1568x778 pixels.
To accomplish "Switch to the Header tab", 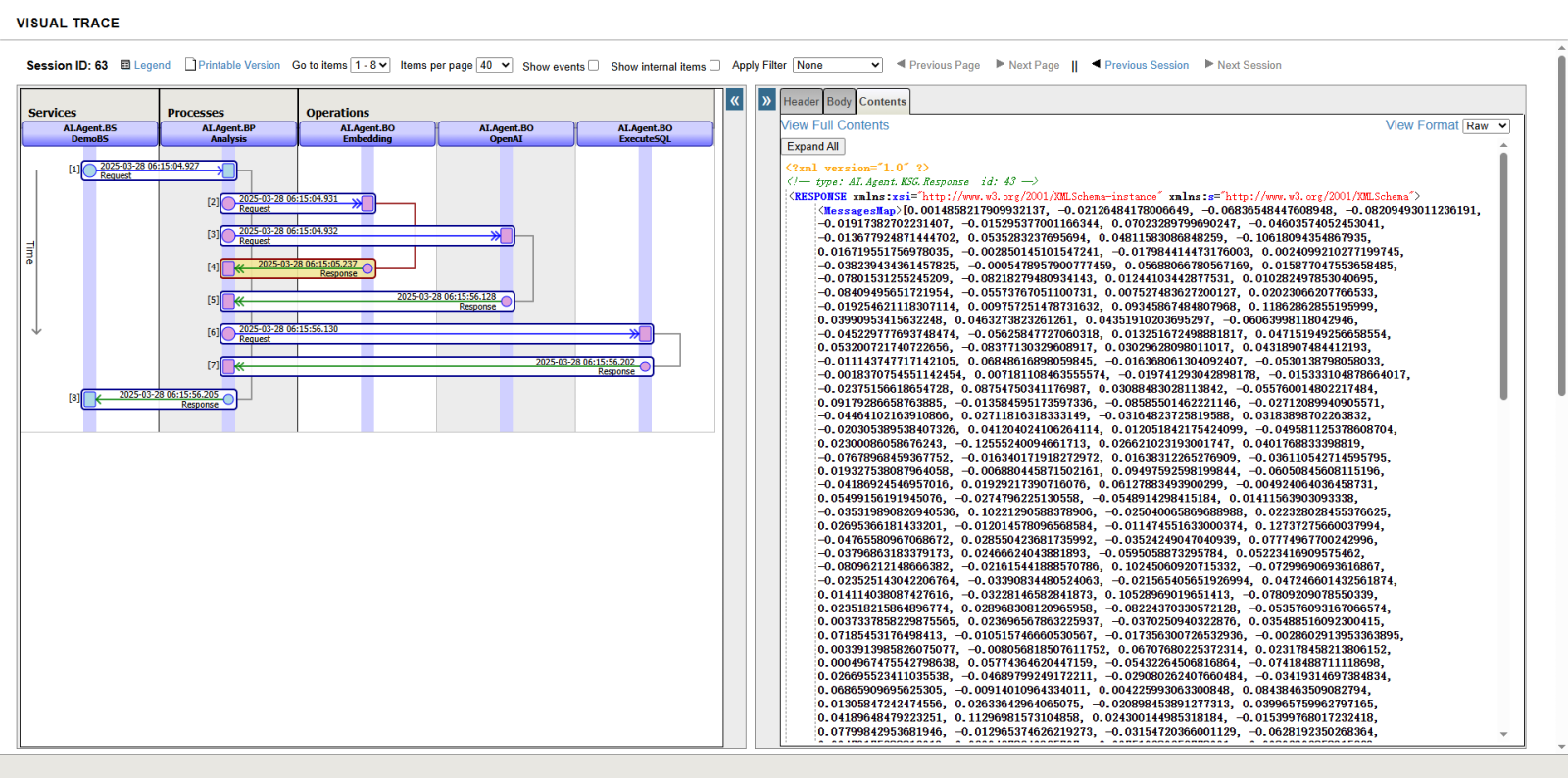I will pos(801,101).
